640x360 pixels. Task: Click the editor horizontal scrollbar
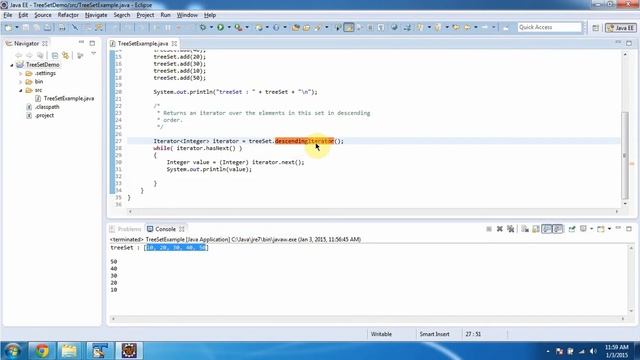[373, 211]
